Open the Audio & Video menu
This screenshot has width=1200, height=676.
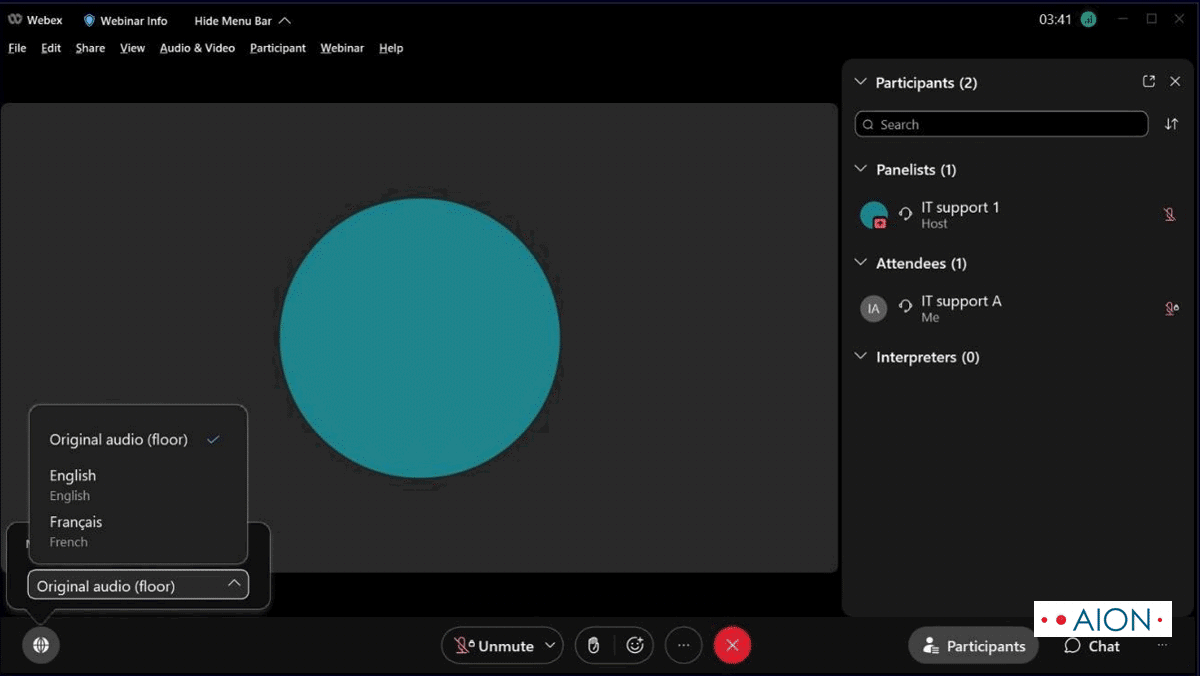click(197, 48)
